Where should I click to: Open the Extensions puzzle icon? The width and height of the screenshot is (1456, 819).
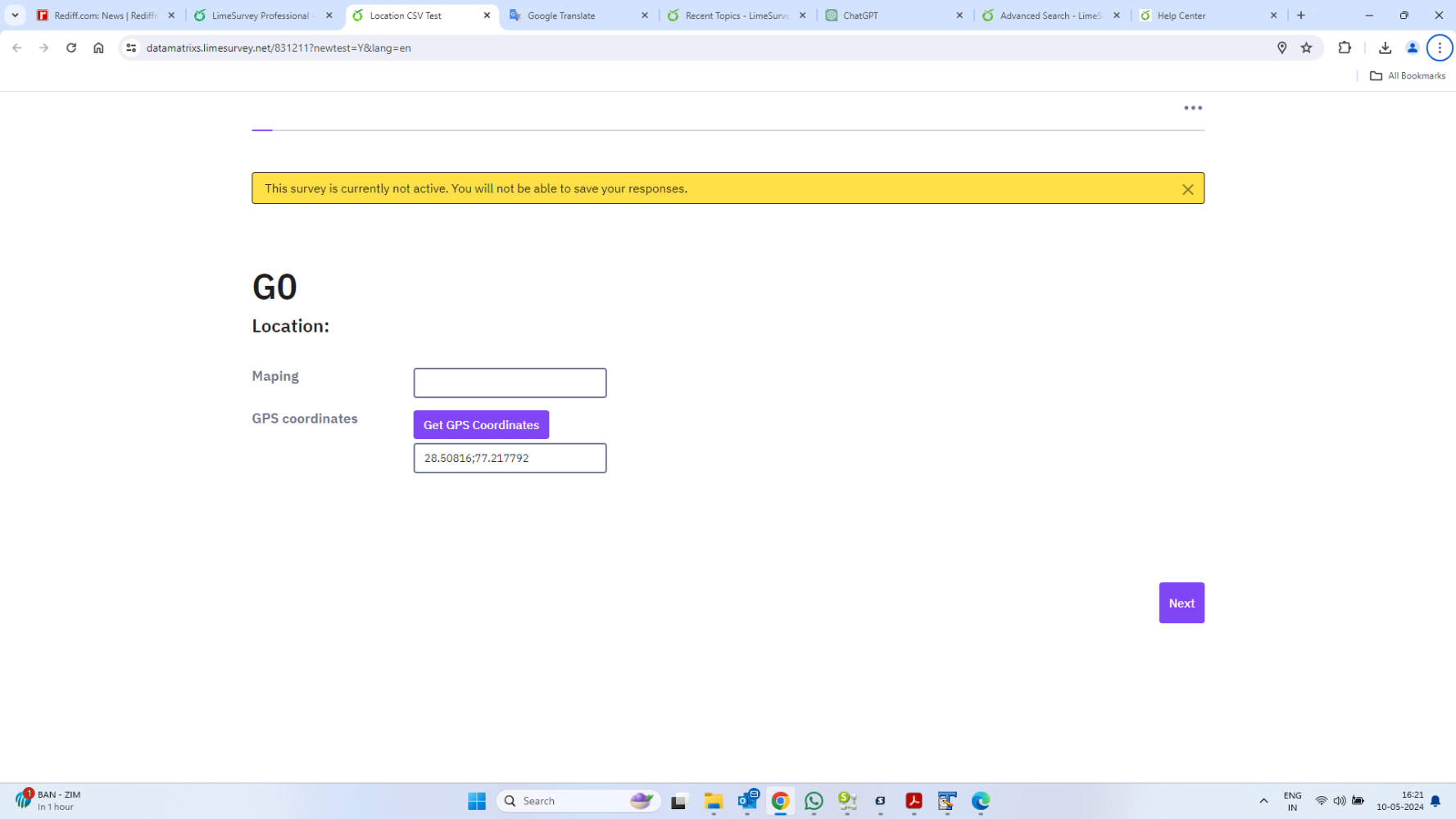click(1345, 48)
